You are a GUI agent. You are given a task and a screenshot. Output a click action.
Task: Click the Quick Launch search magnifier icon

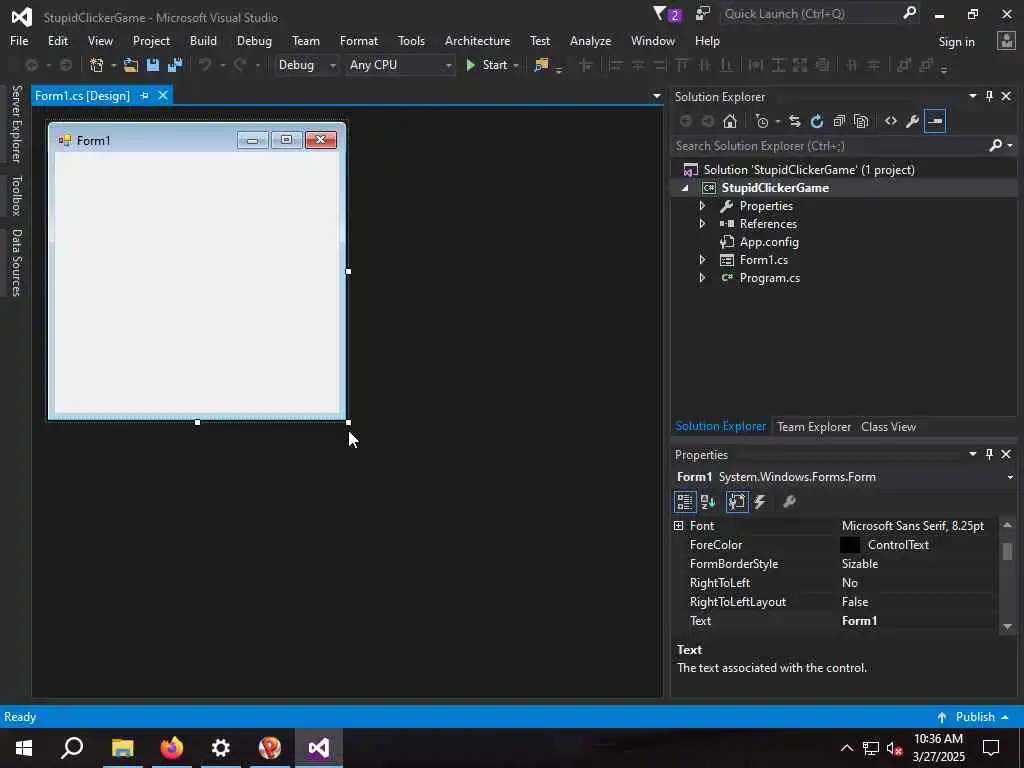tap(909, 13)
